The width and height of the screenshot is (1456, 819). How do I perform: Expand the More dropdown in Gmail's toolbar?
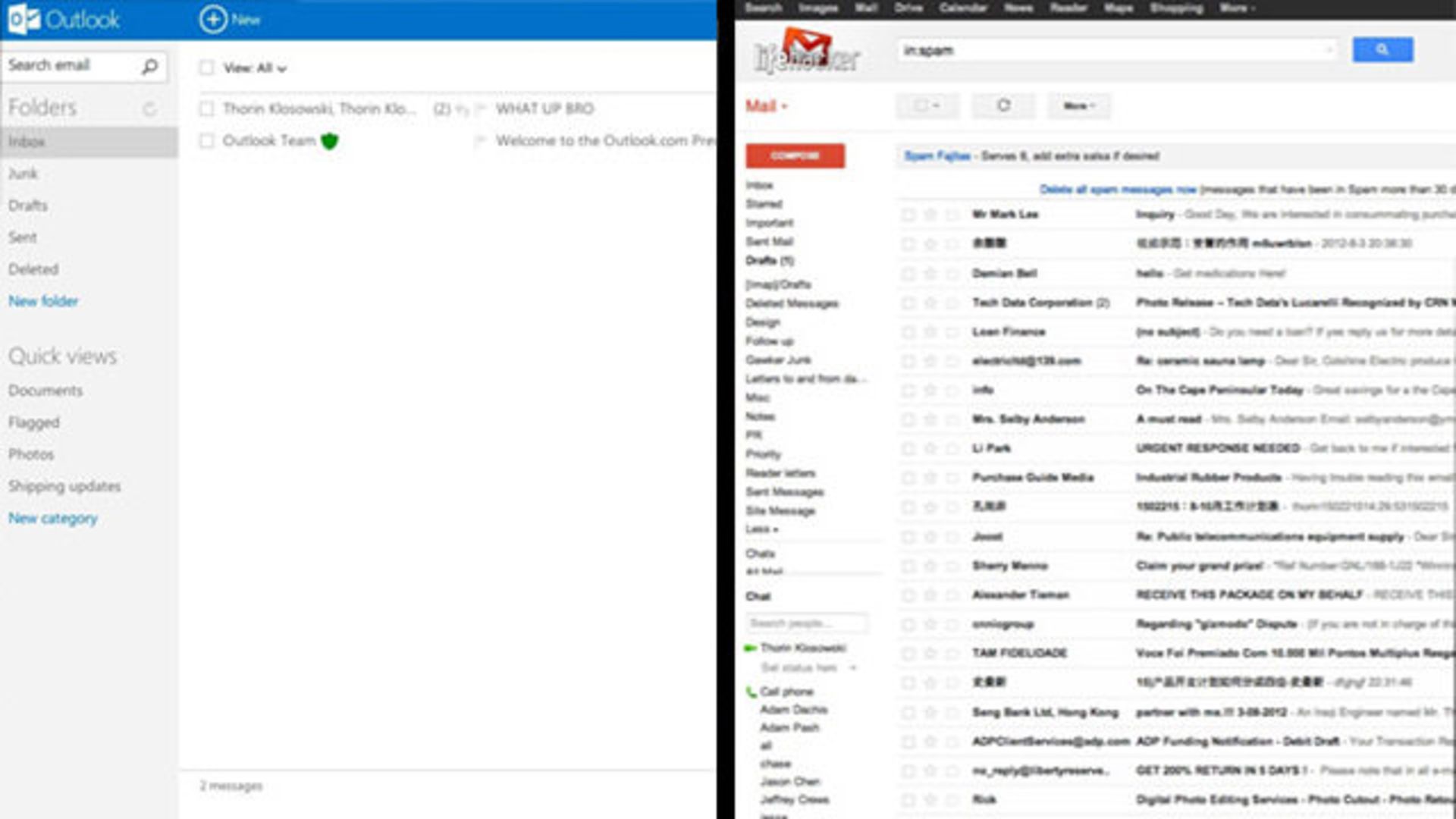1078,105
